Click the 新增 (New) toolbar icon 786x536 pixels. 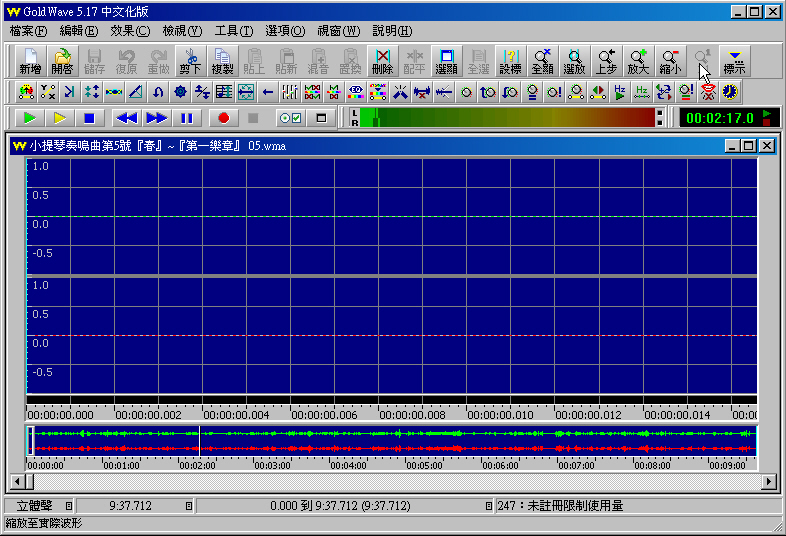pos(30,62)
